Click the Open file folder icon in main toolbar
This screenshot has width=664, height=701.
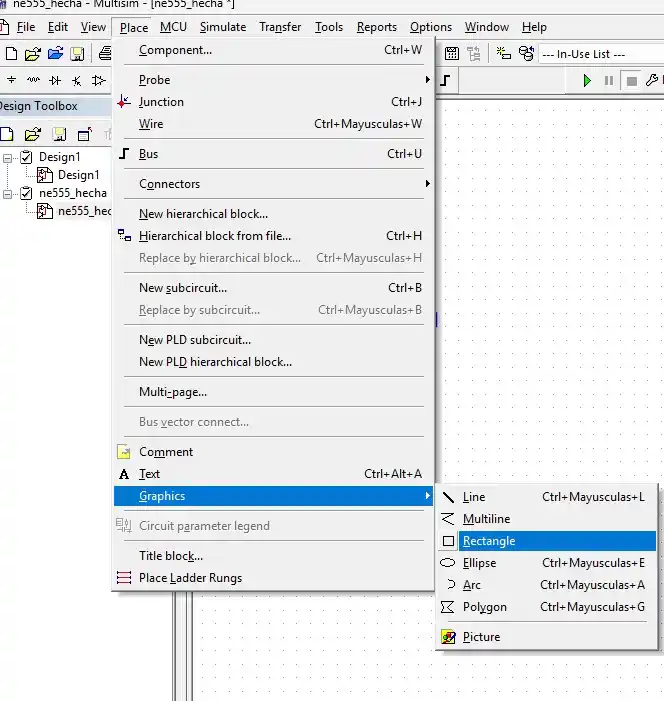33,54
